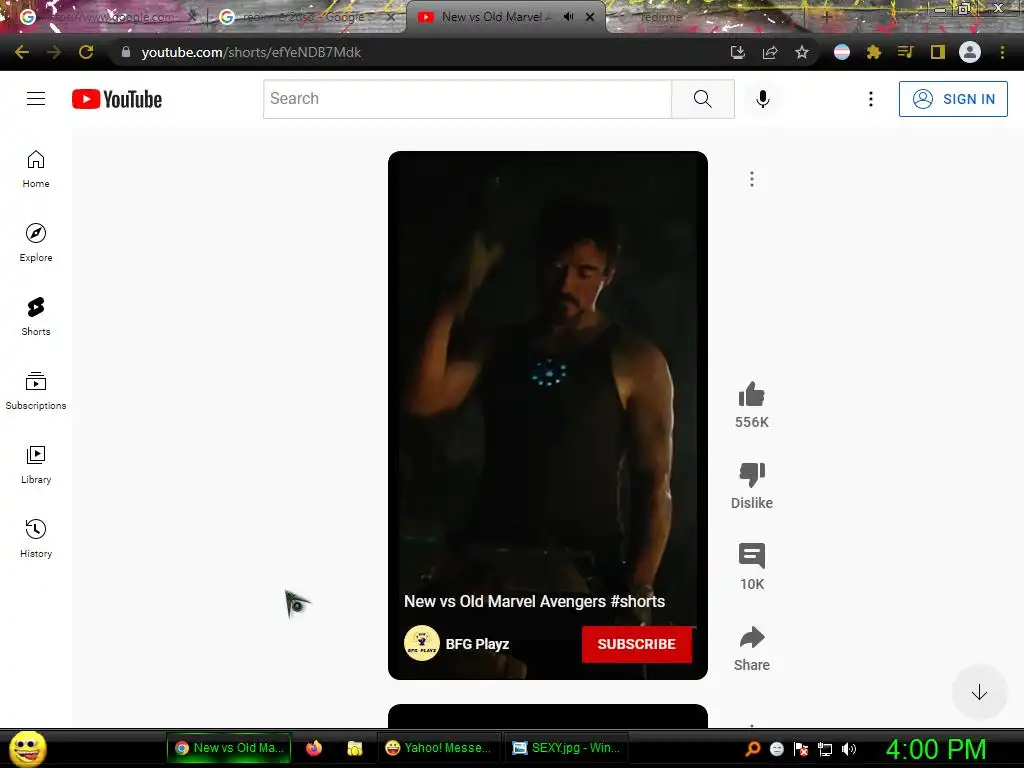Switch to Yahoo! Messenger taskbar item
The image size is (1024, 768).
[439, 748]
